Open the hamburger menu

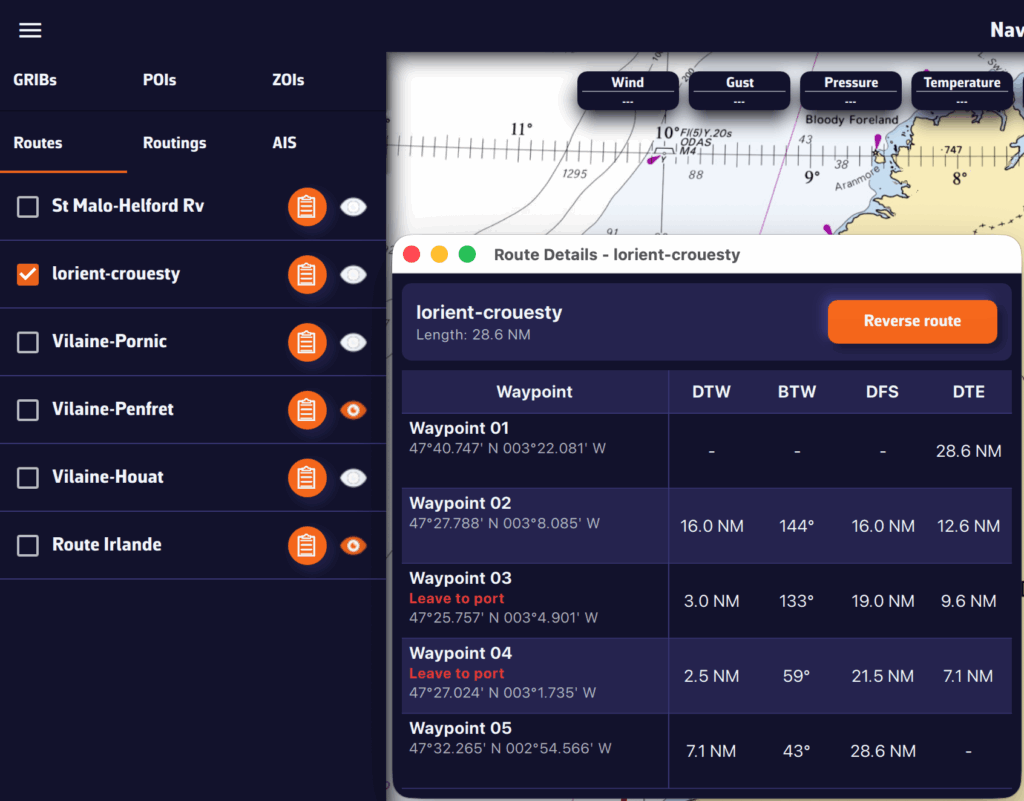click(x=30, y=30)
